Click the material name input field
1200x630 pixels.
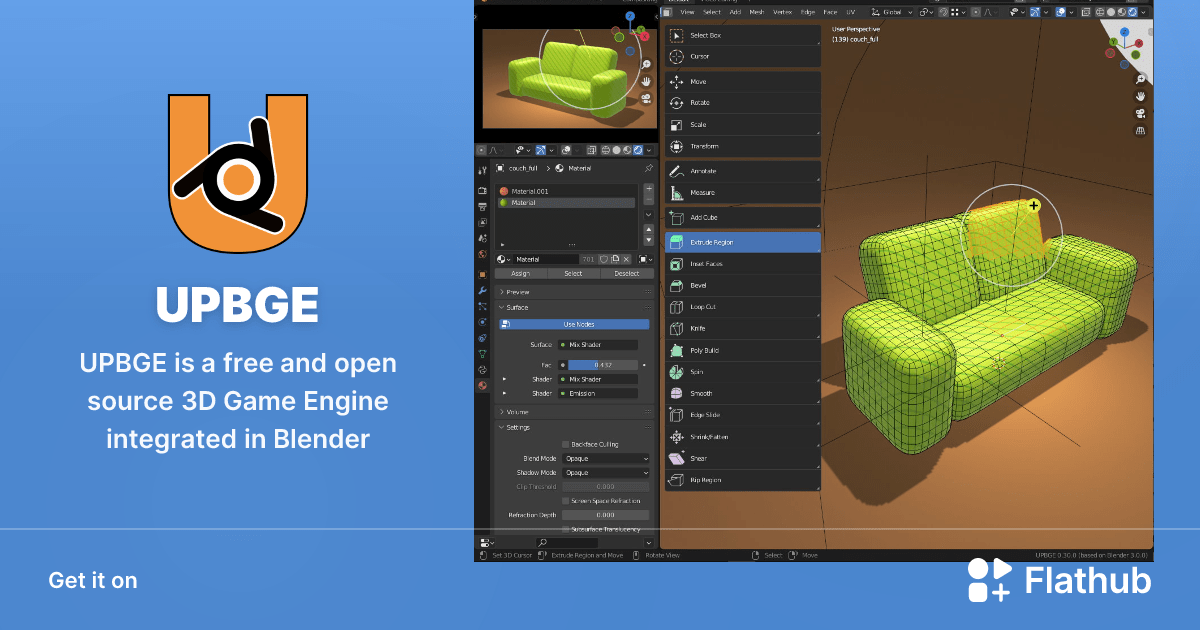click(x=544, y=259)
